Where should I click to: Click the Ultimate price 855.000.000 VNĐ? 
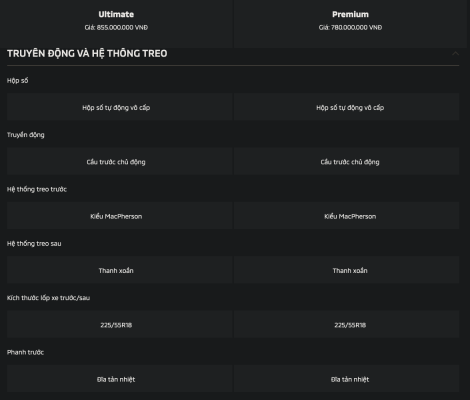116,28
